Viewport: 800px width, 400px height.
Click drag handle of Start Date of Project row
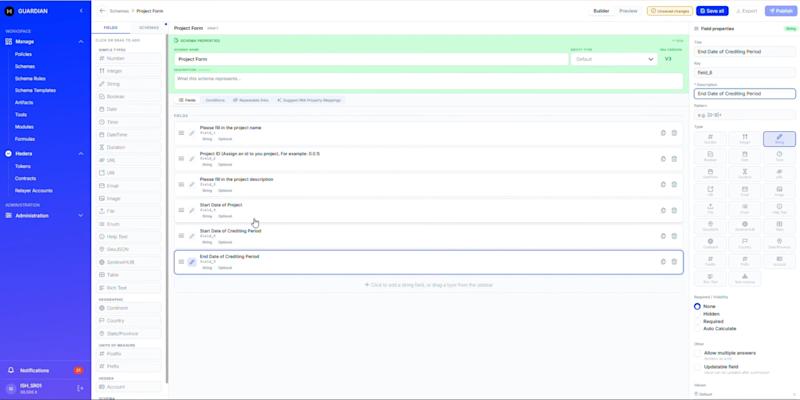pyautogui.click(x=181, y=210)
